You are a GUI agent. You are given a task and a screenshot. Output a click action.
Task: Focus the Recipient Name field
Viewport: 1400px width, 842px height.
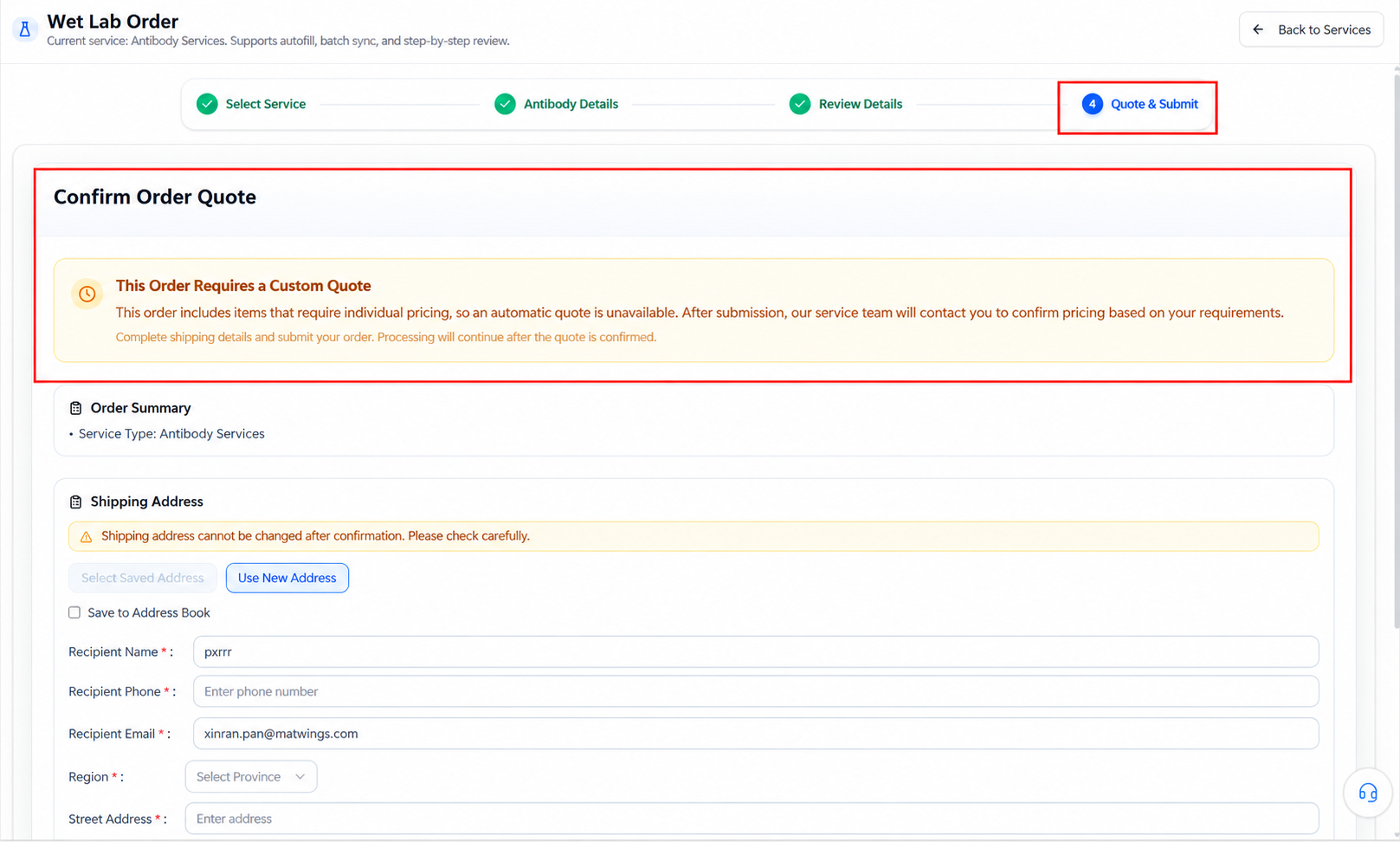tap(756, 652)
